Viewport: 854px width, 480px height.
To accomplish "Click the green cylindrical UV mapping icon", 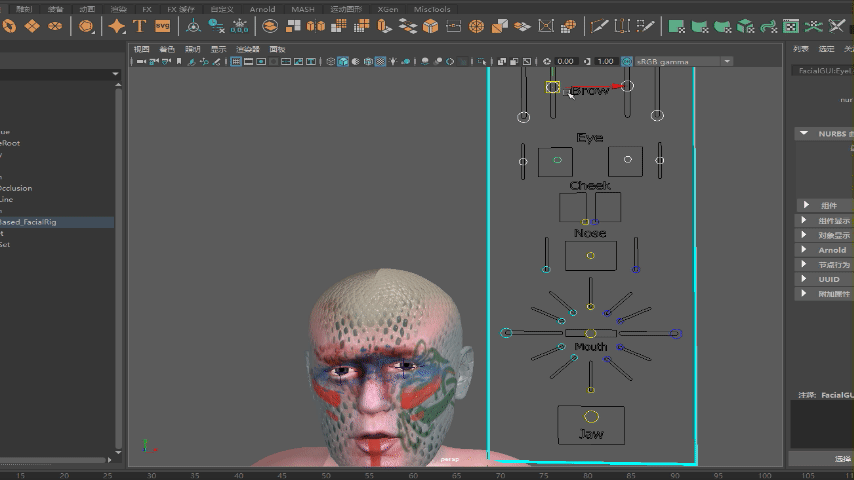I will pos(699,26).
